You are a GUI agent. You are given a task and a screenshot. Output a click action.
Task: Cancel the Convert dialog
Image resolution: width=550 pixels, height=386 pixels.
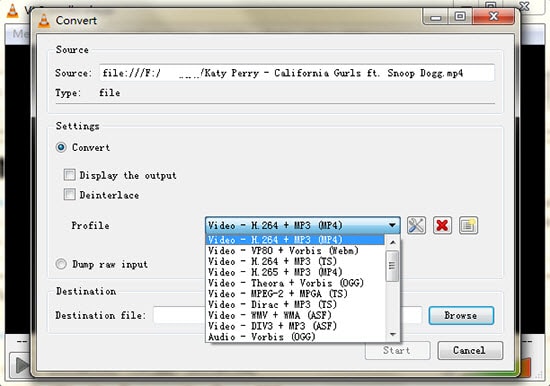click(x=470, y=351)
